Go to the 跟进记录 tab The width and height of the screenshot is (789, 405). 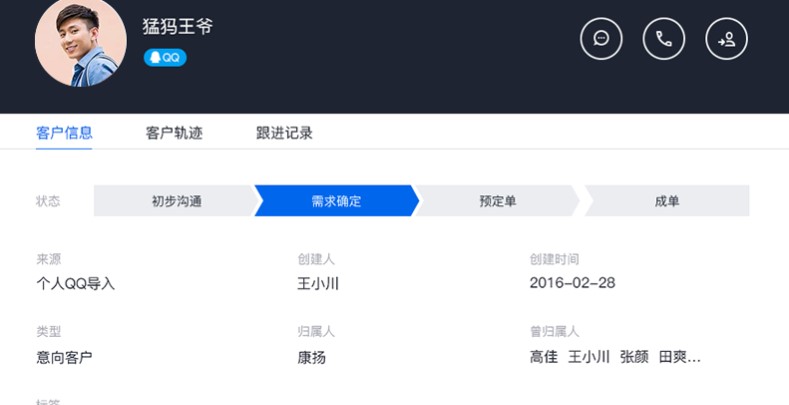click(x=284, y=133)
